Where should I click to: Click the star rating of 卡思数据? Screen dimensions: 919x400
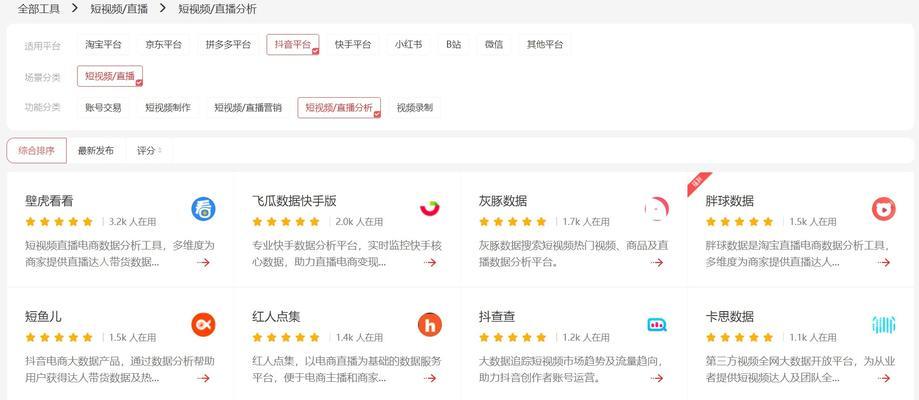point(740,337)
